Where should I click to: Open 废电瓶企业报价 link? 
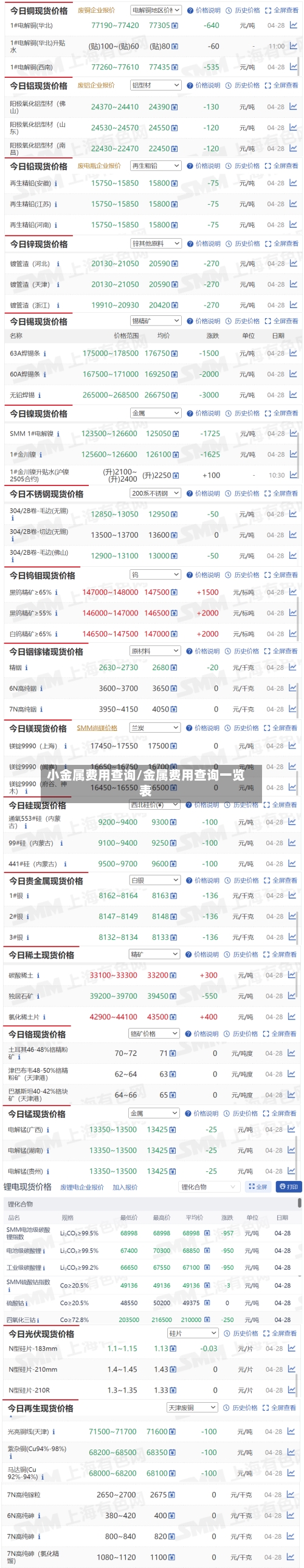coord(99,166)
